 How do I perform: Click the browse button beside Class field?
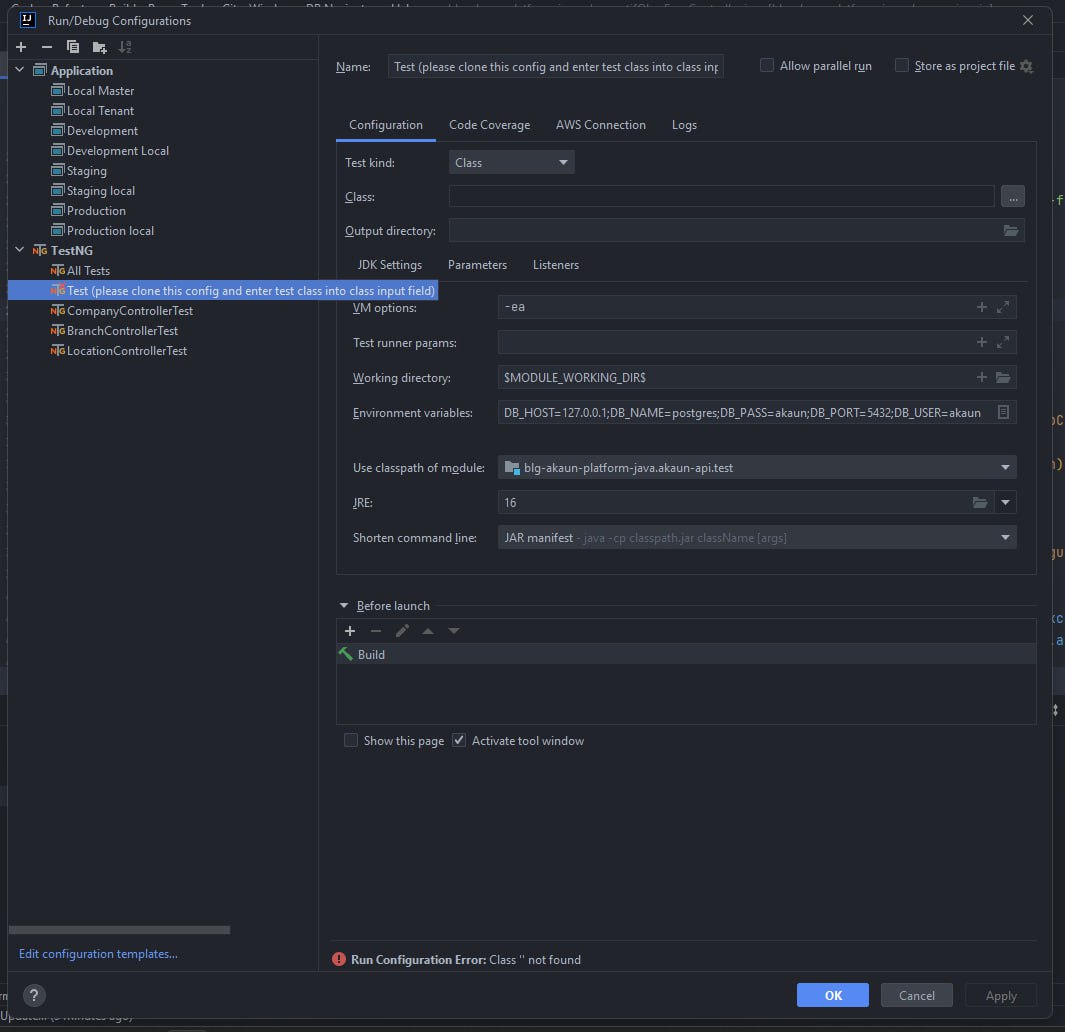tap(1012, 197)
